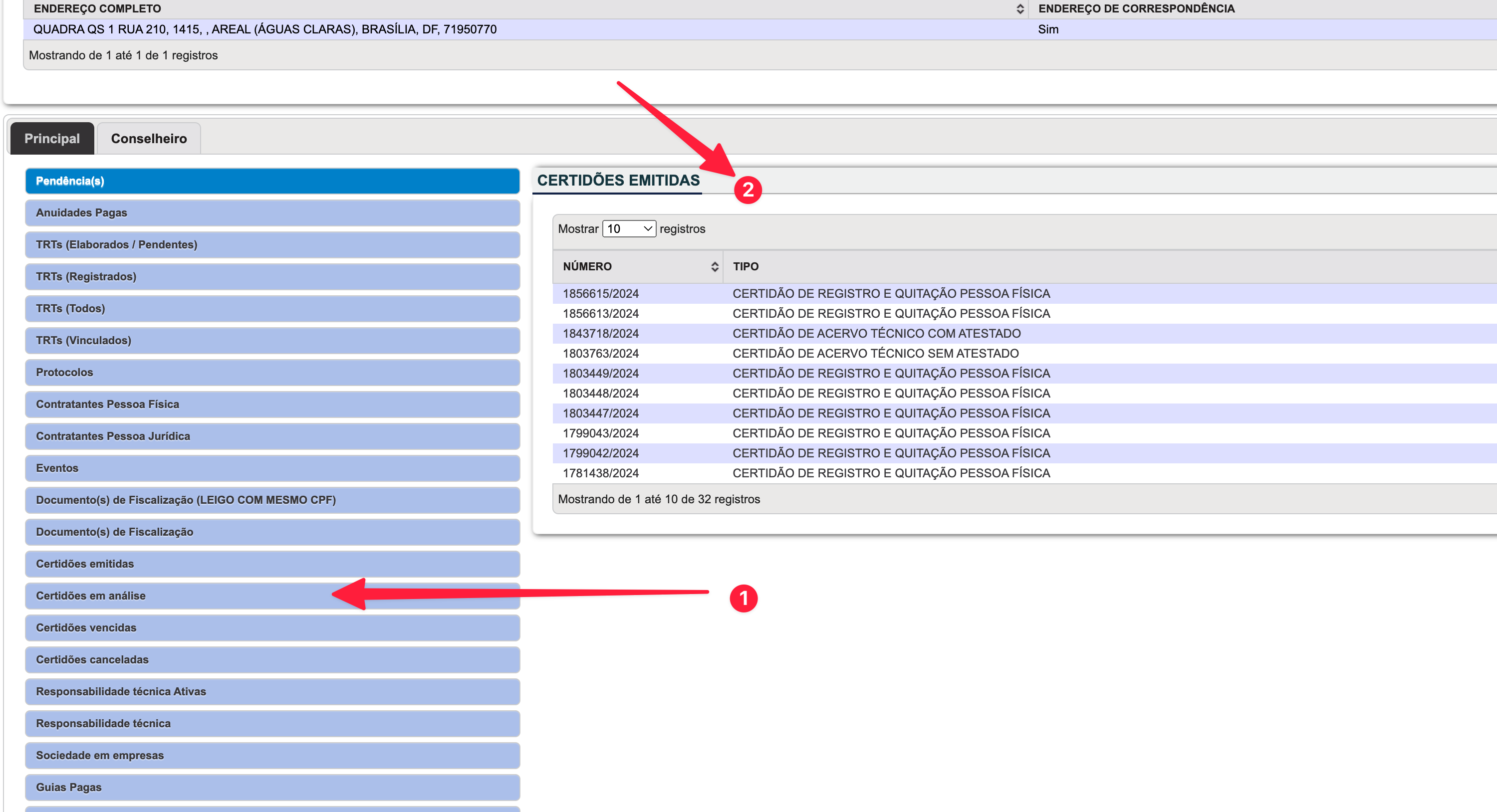Sort ENDEREÇO COMPLETO column arrows
The width and height of the screenshot is (1497, 812).
(1020, 8)
